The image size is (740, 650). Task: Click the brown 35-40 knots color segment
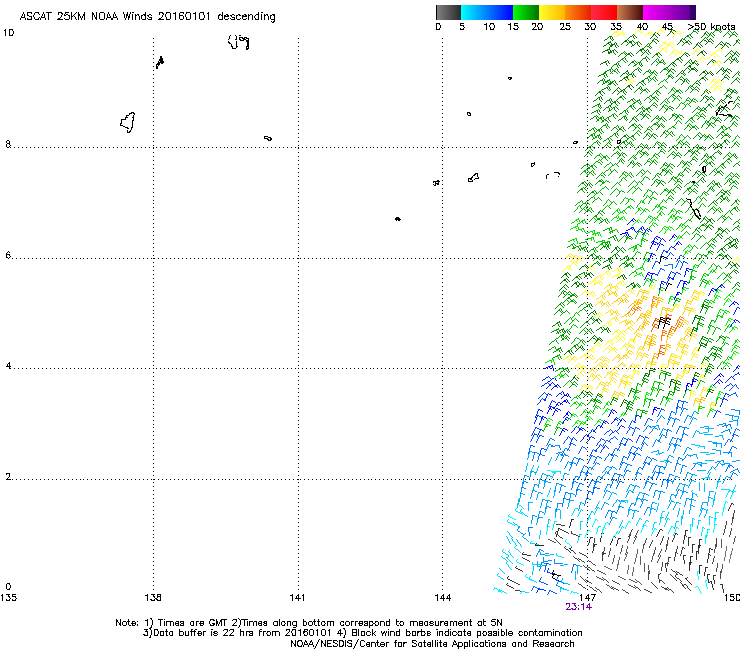point(630,12)
